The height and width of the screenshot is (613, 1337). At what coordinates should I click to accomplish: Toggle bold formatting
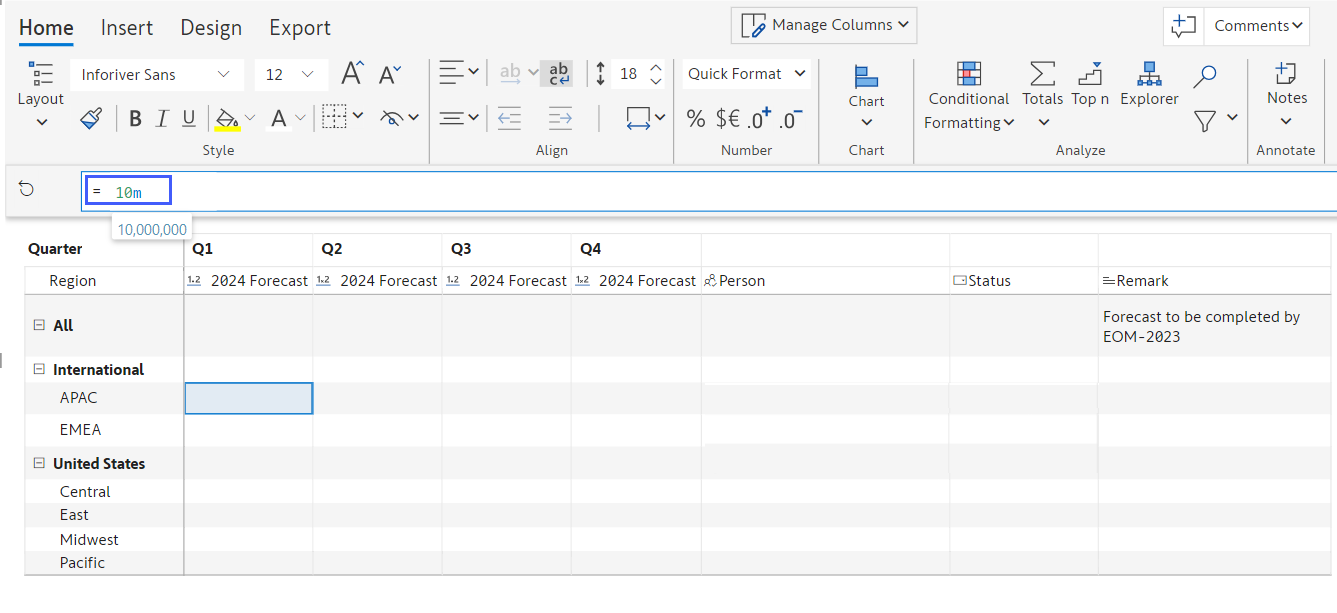[135, 119]
